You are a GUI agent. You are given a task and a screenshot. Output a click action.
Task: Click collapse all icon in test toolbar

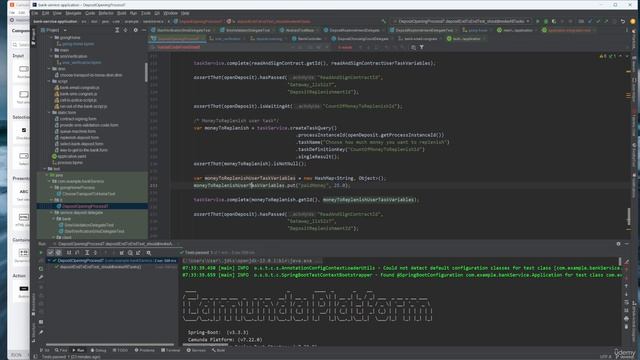95,253
